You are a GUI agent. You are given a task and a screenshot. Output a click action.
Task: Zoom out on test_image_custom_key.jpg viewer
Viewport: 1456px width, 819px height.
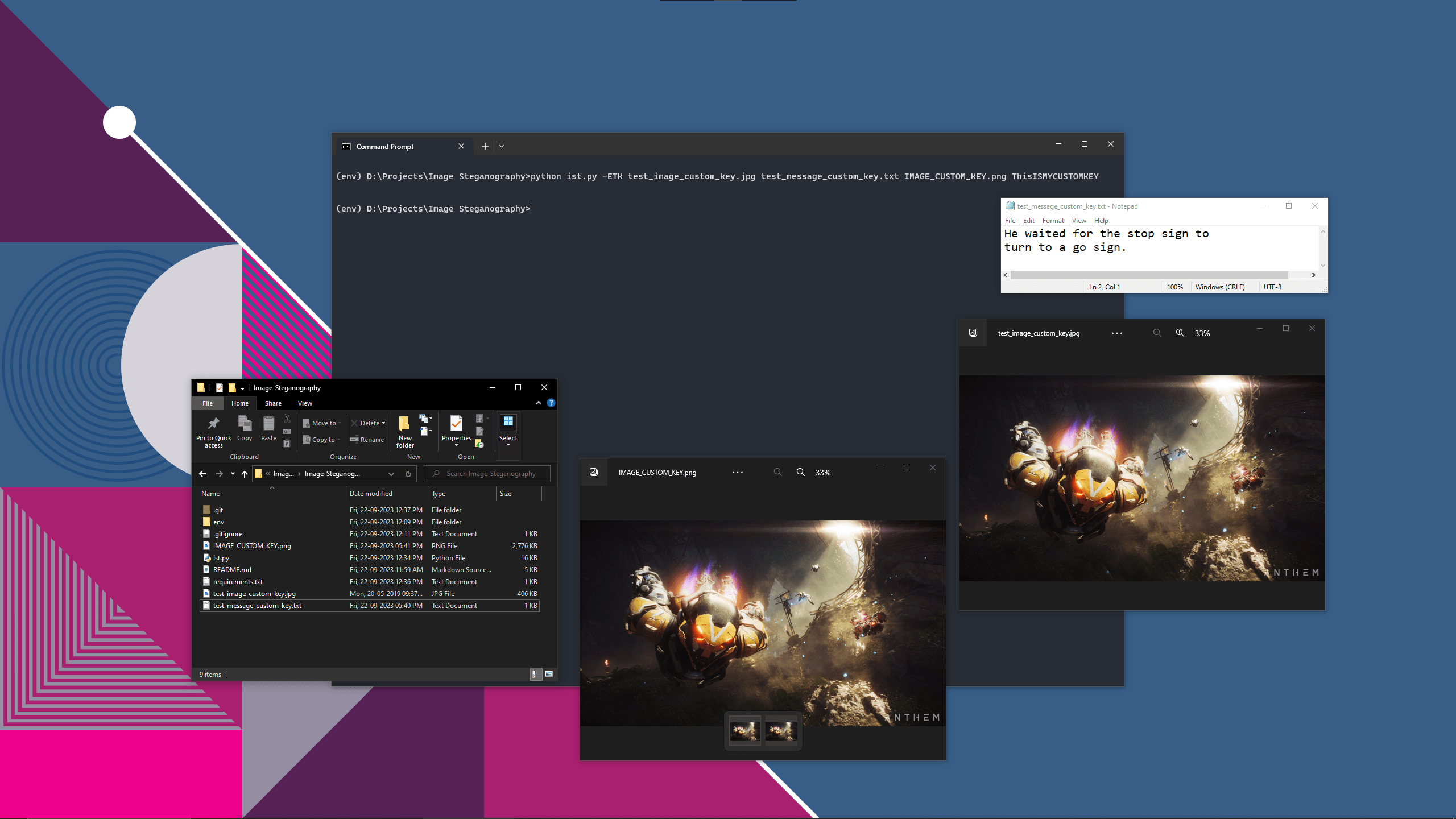[x=1157, y=333]
